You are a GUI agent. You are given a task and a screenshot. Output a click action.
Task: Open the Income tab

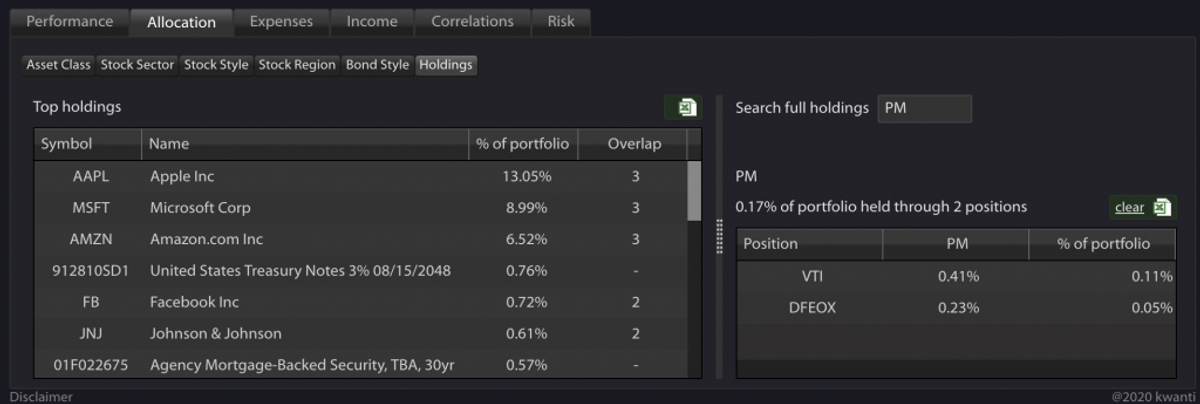click(x=372, y=21)
